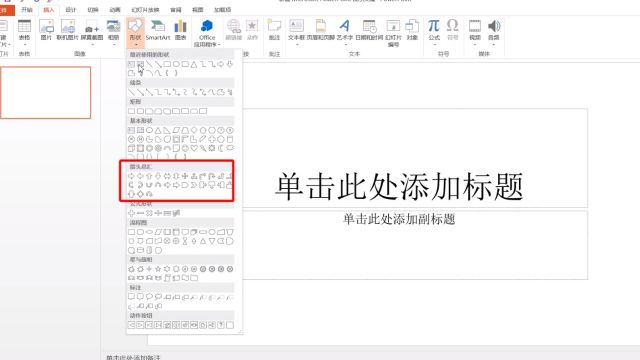Choose quad arrow in Block Arrows section
This screenshot has height=360, width=640.
coord(185,176)
